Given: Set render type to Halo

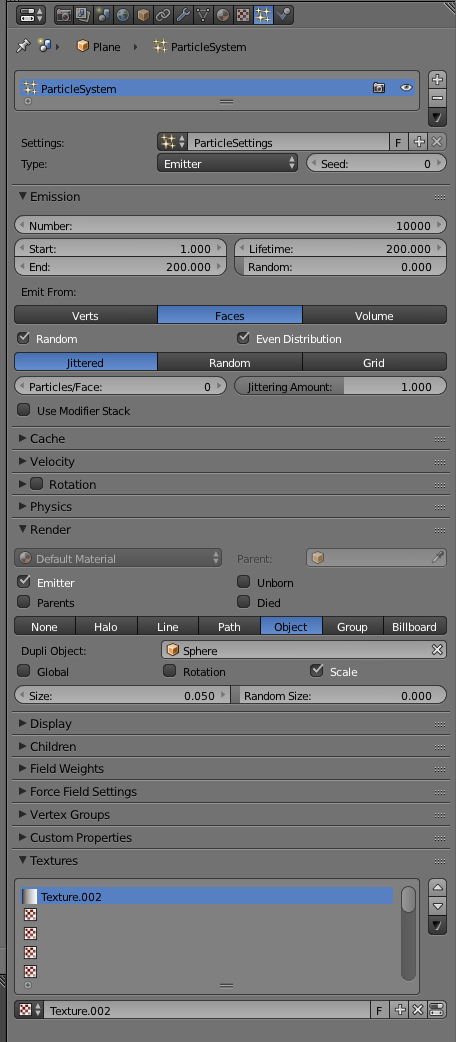Looking at the screenshot, I should pyautogui.click(x=106, y=627).
